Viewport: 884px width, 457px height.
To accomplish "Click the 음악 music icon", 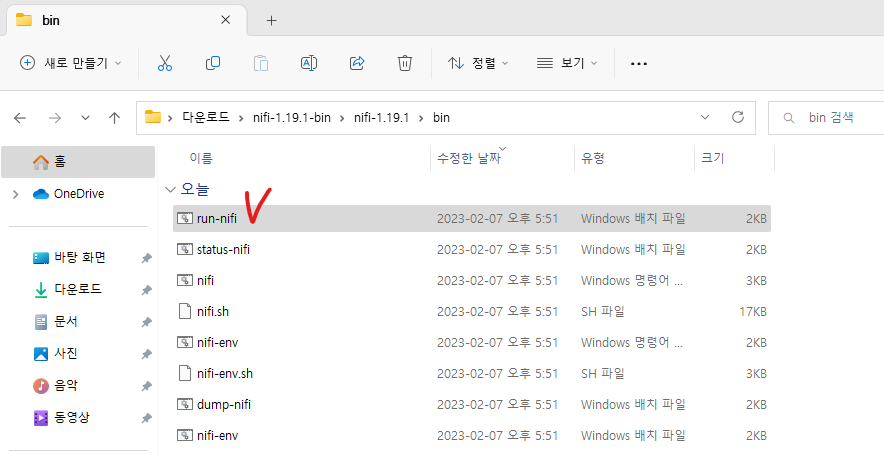I will pyautogui.click(x=41, y=386).
